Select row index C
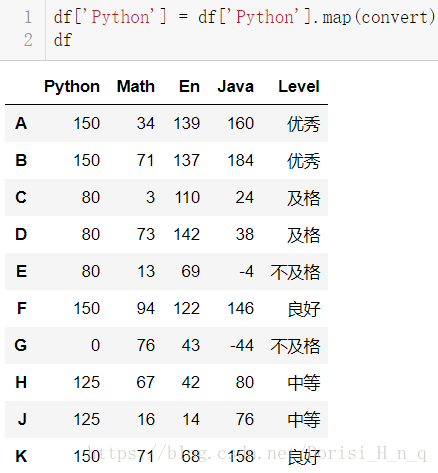This screenshot has height=473, width=438. [21, 197]
